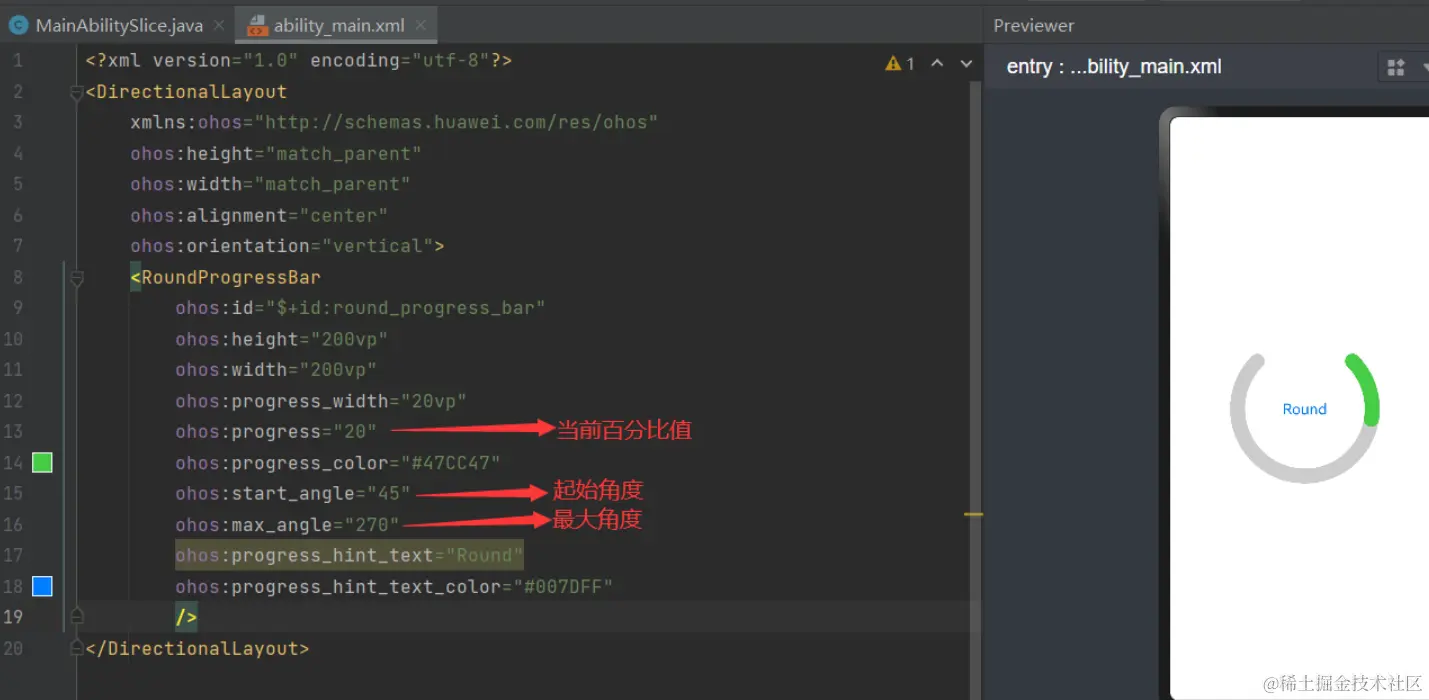Click the XML declaration on line 1
This screenshot has width=1429, height=700.
click(x=299, y=61)
